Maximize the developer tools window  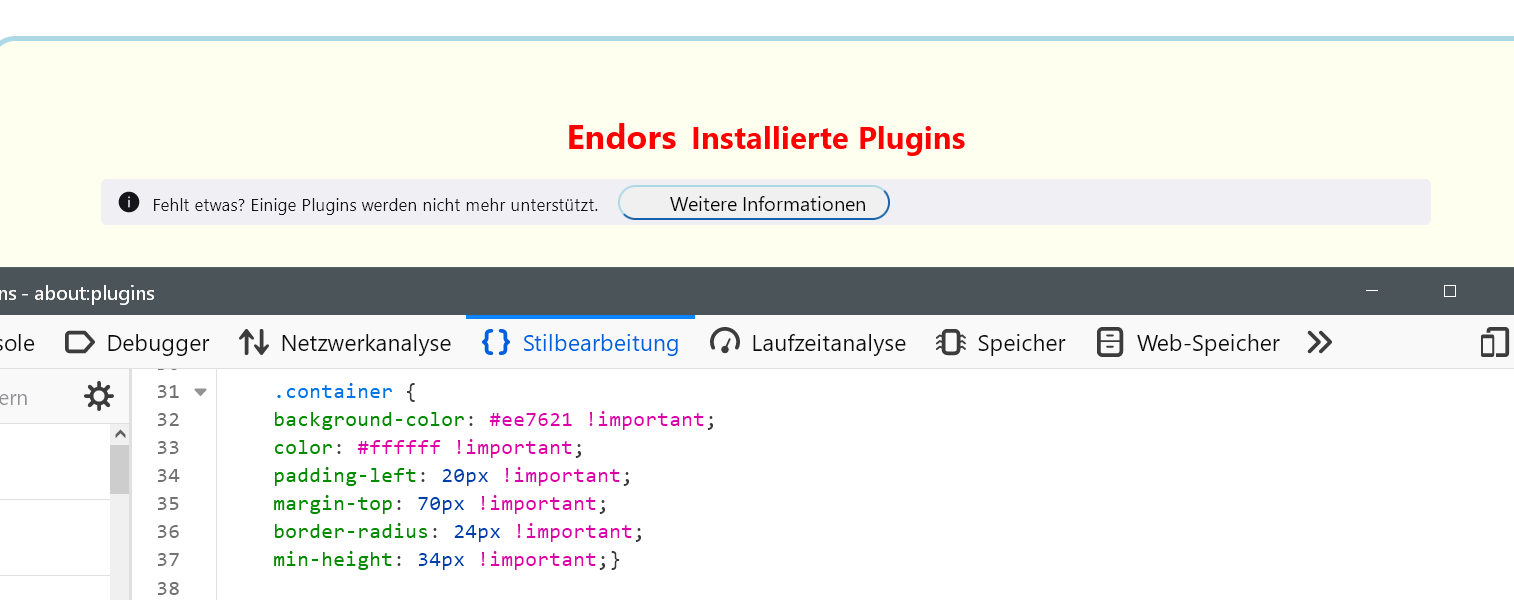pyautogui.click(x=1450, y=291)
